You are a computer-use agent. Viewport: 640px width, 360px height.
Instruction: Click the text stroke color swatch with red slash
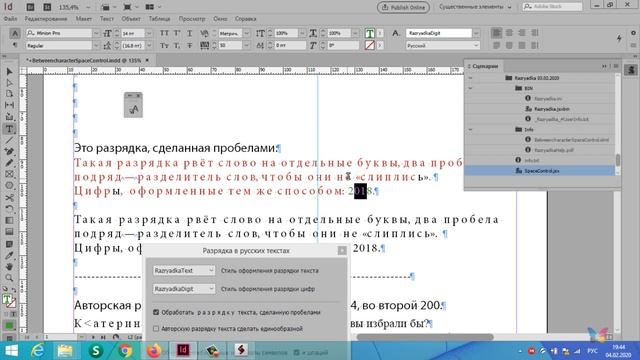[370, 45]
